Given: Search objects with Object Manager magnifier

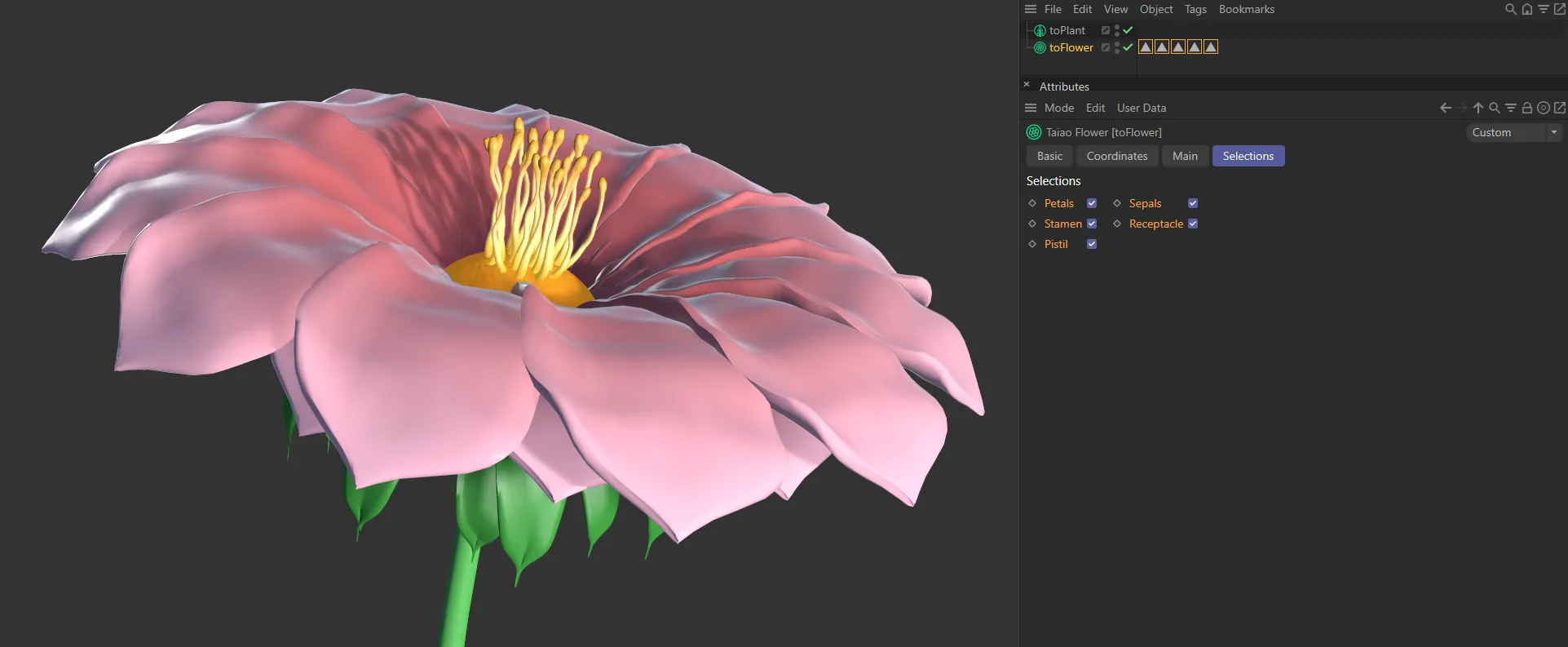Looking at the screenshot, I should (1510, 9).
